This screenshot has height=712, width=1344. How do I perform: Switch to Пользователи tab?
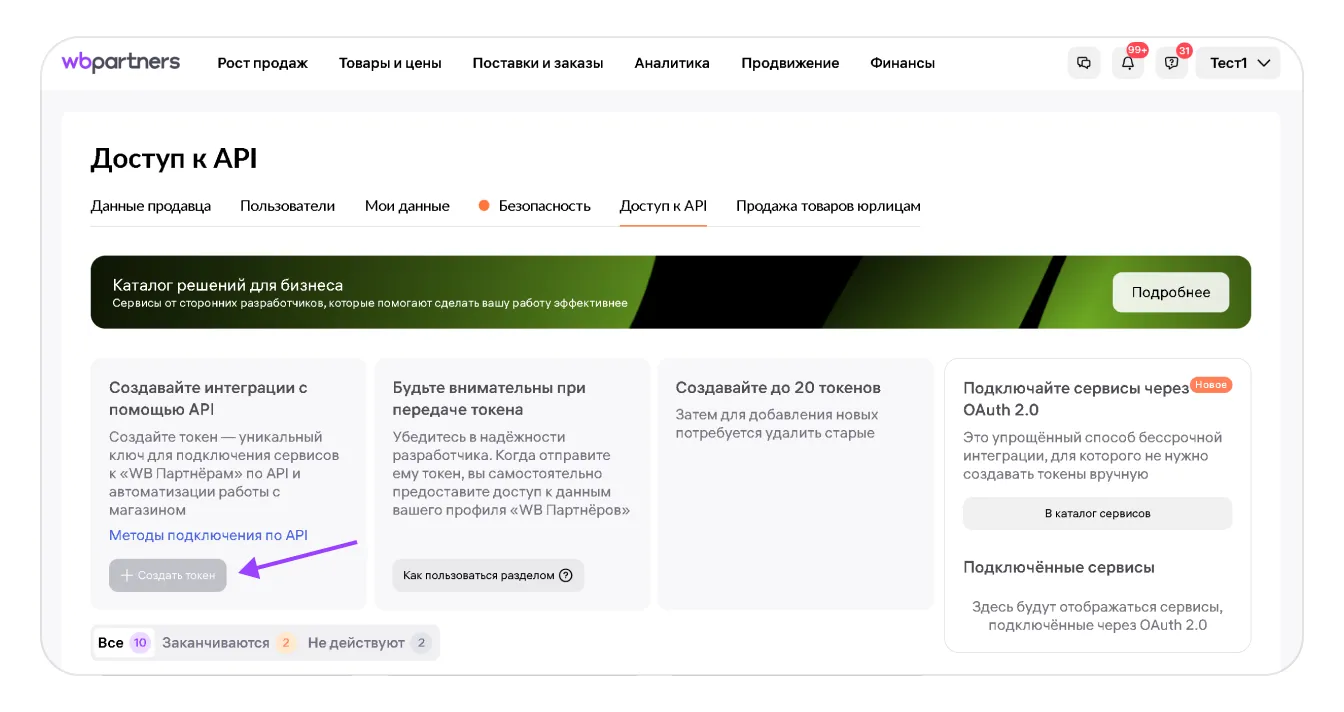click(288, 206)
